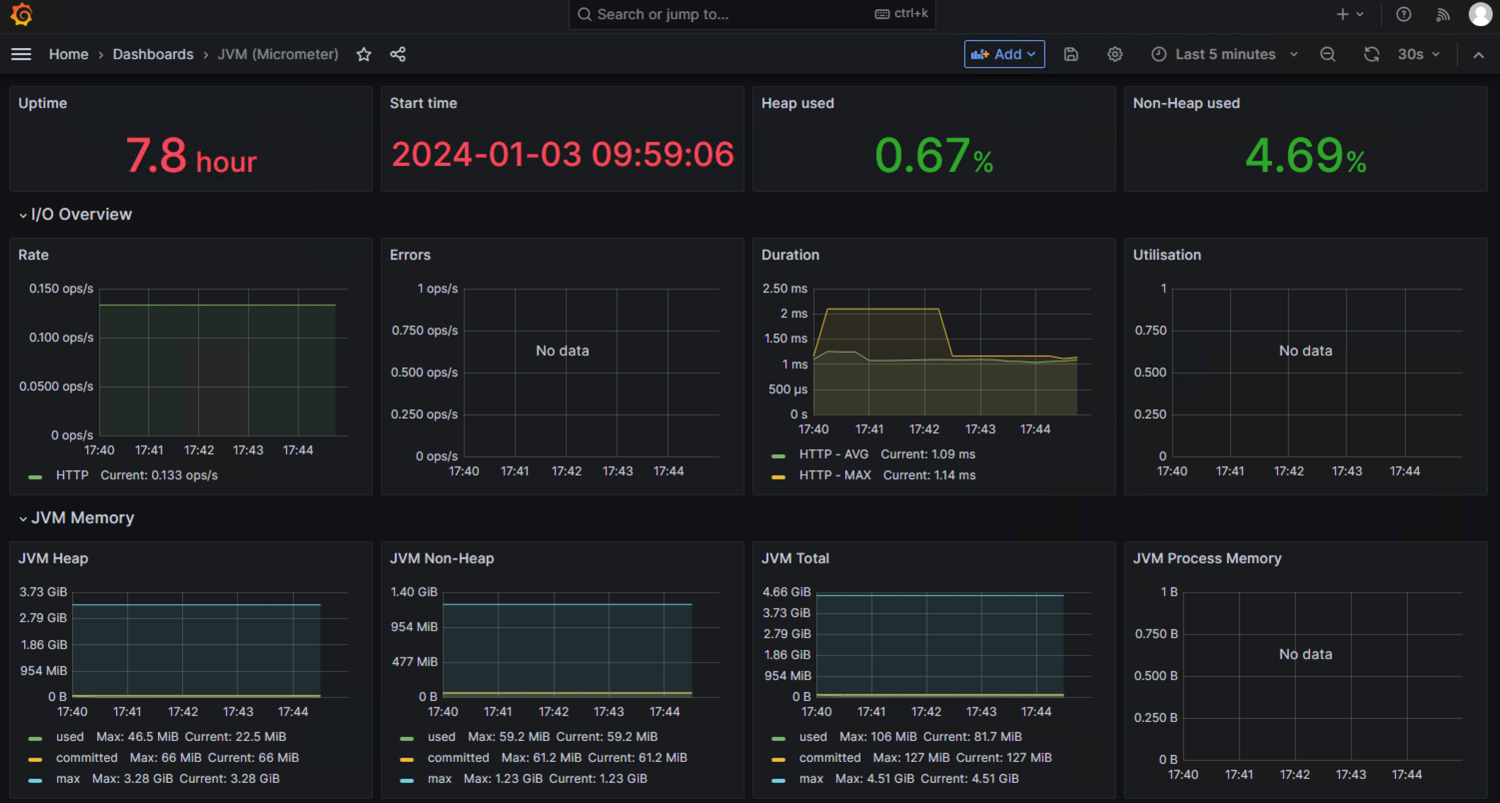Collapse the JVM Memory row
This screenshot has height=803, width=1500.
(x=75, y=518)
